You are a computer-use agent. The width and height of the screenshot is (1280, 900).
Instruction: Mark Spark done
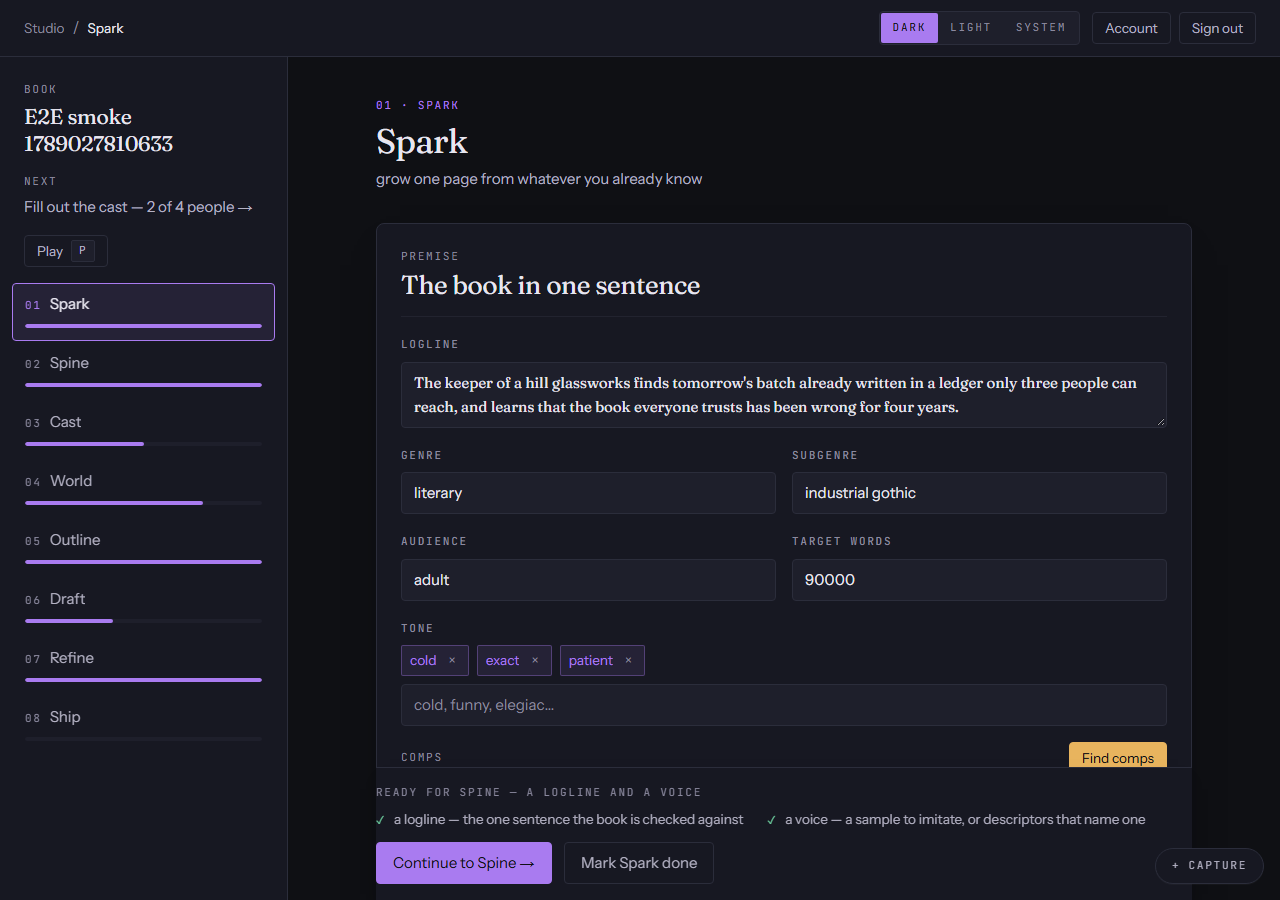pyautogui.click(x=639, y=863)
